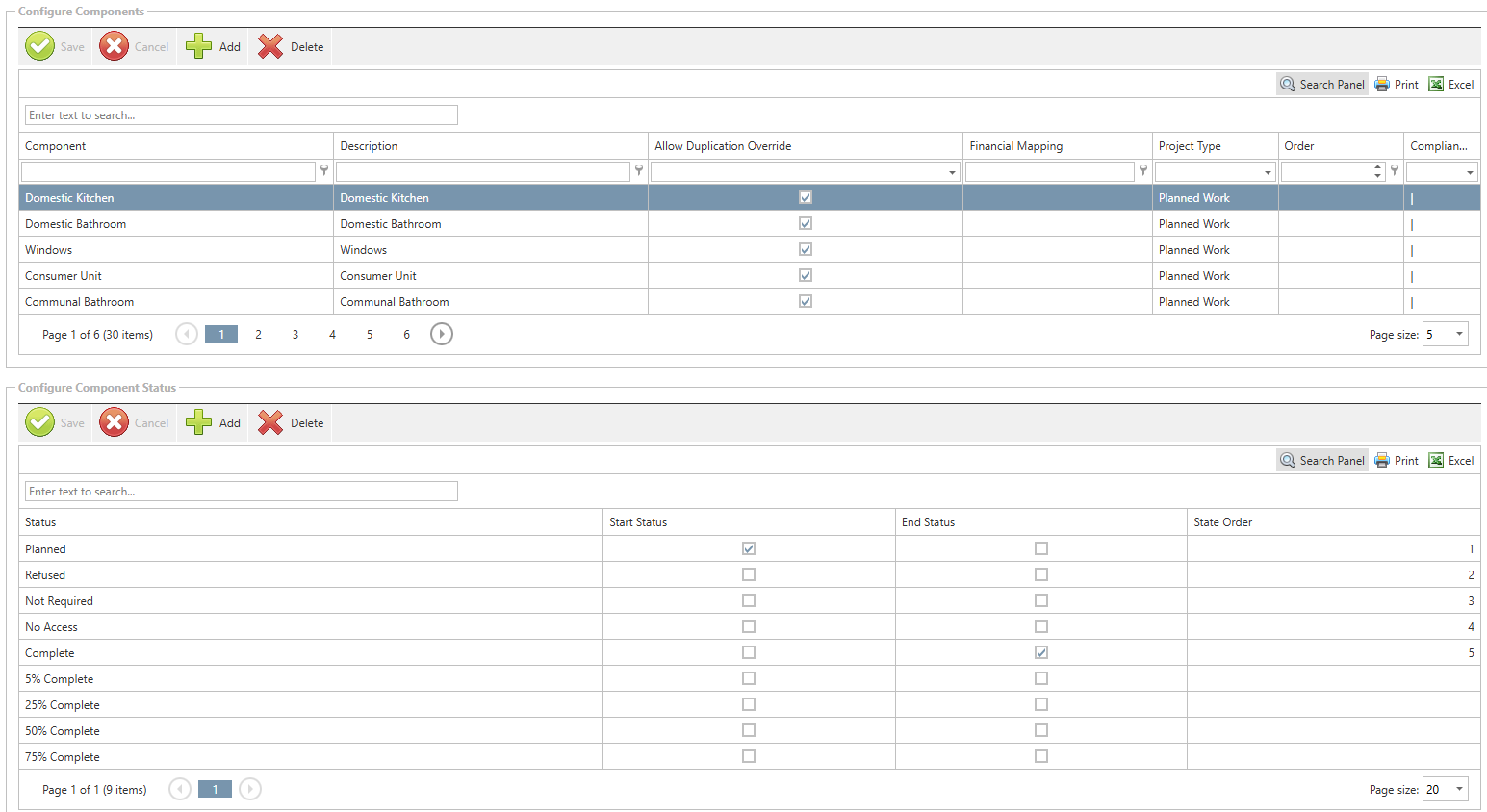Click the search text box in Component Status
Image resolution: width=1487 pixels, height=812 pixels.
tap(241, 492)
